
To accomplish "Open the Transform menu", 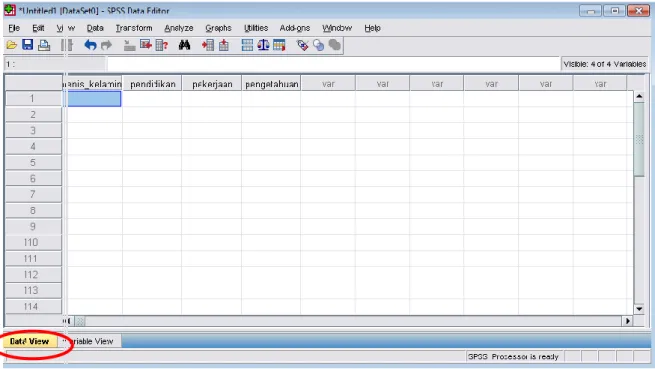I will pyautogui.click(x=134, y=28).
